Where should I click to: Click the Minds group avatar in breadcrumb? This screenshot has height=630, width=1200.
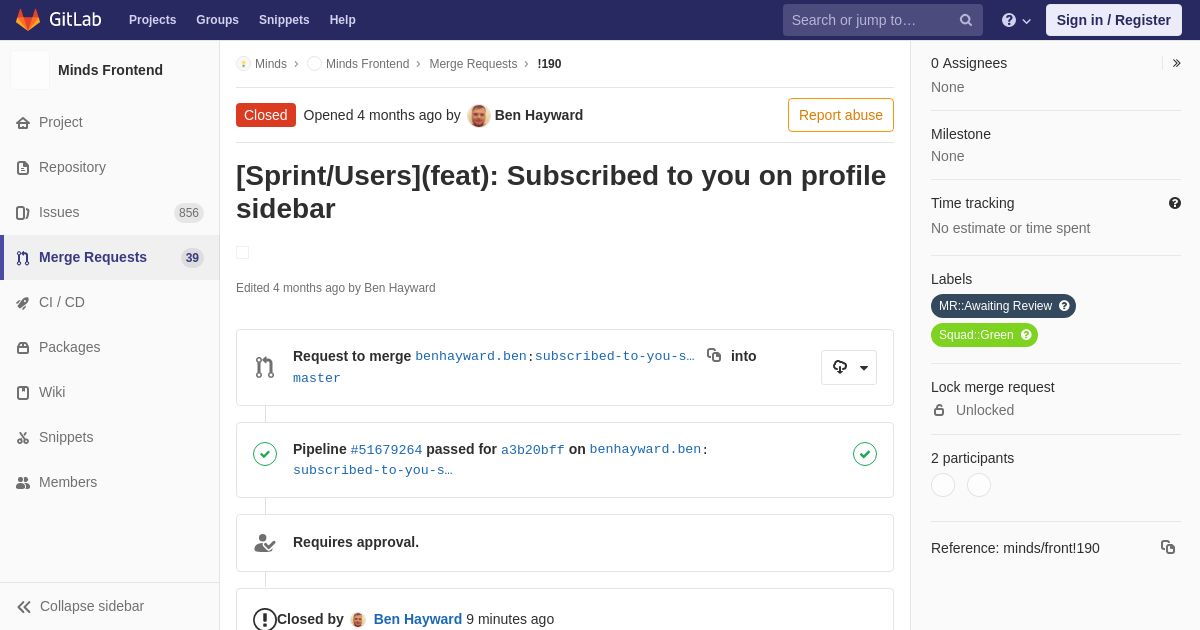(243, 64)
